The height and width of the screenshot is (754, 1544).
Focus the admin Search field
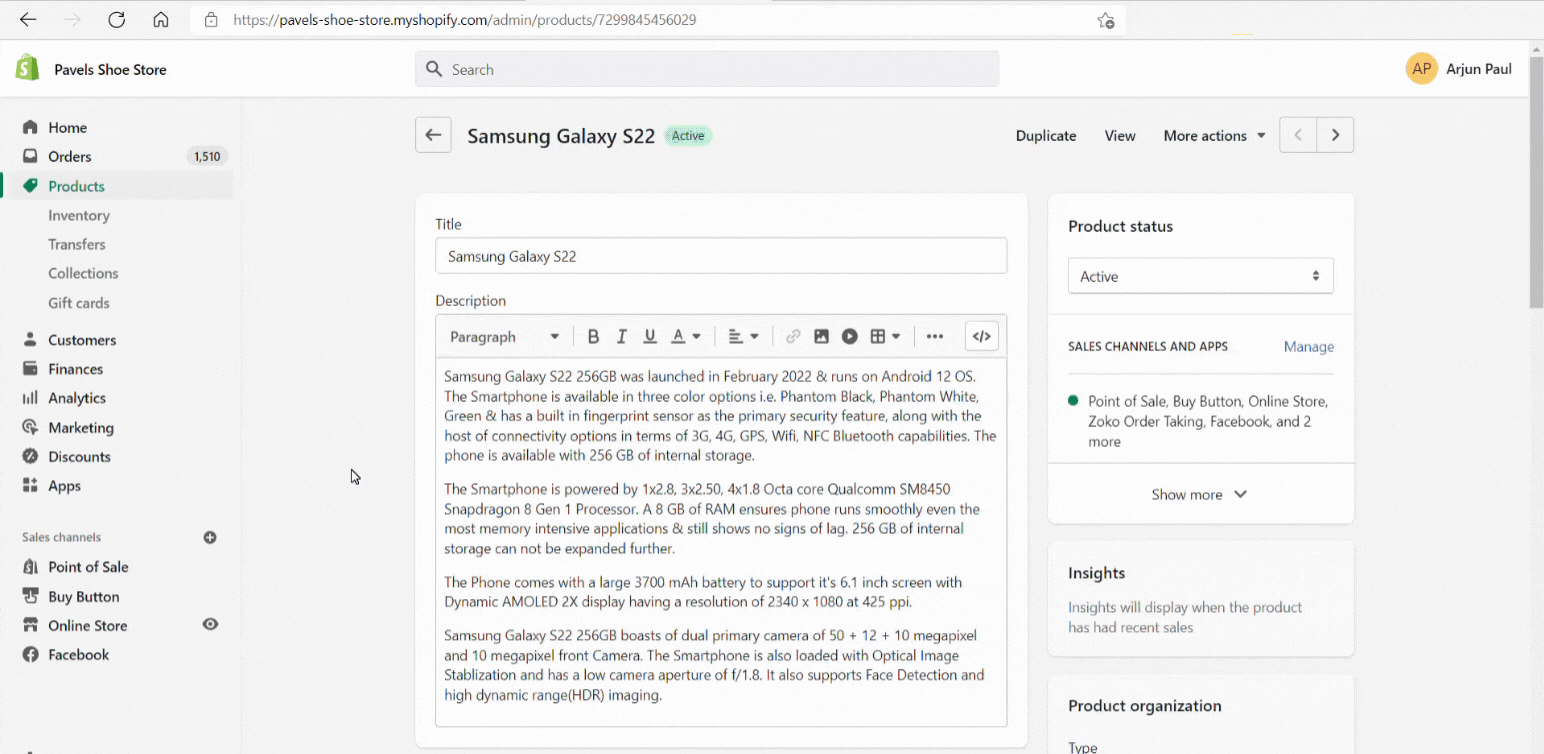point(707,69)
